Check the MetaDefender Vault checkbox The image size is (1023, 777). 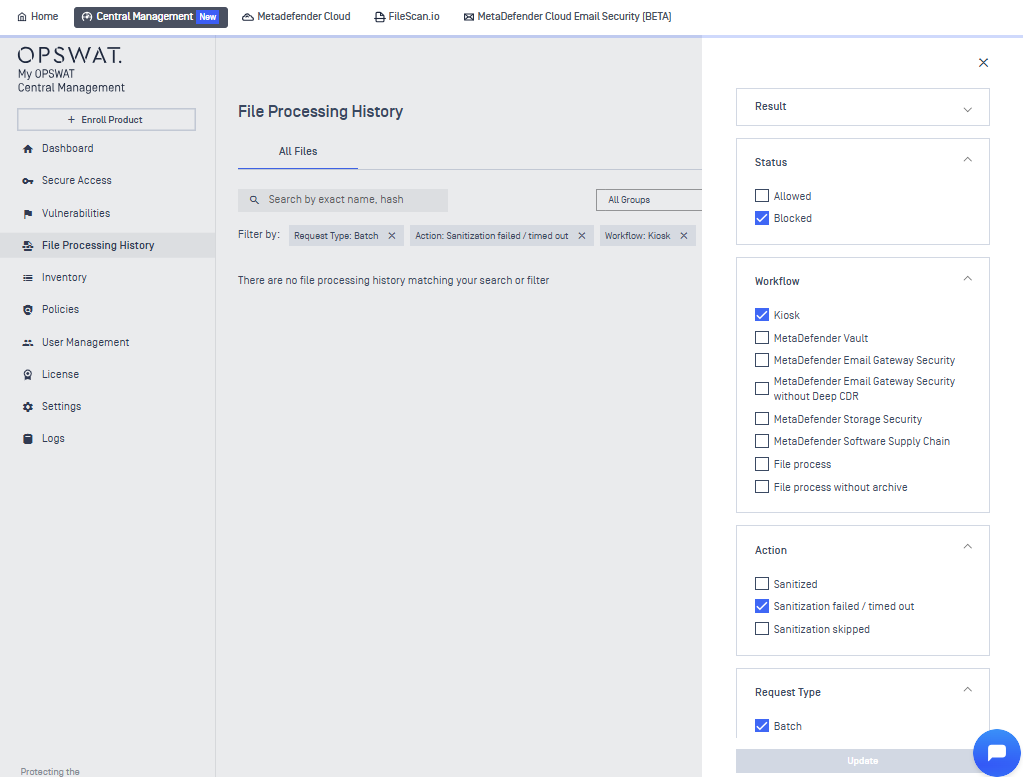[x=761, y=338]
